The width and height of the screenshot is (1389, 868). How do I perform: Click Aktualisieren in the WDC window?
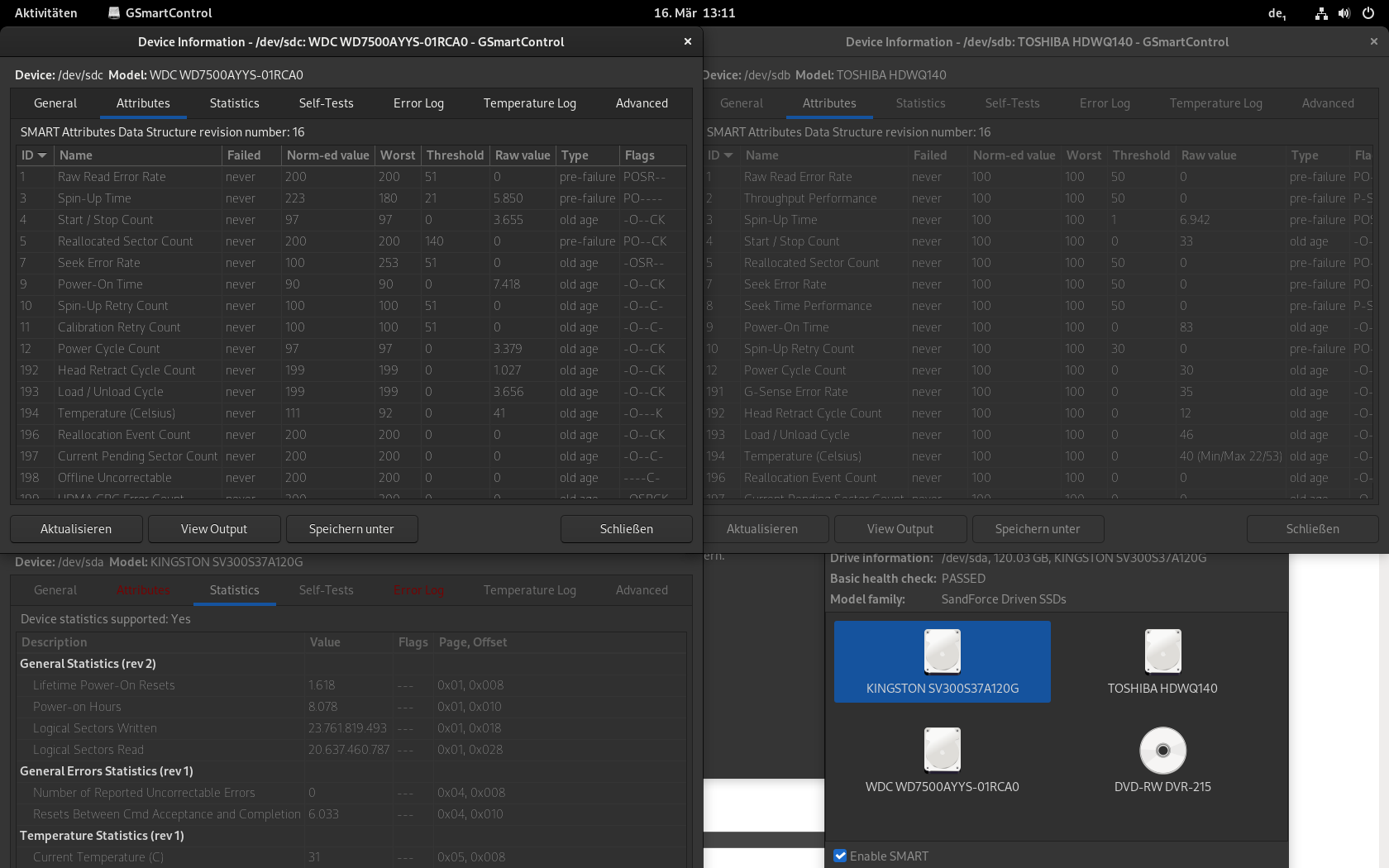pyautogui.click(x=76, y=529)
